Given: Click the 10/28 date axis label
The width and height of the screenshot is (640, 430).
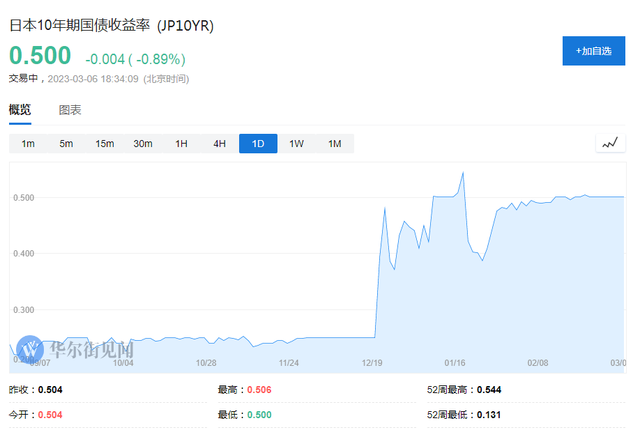Looking at the screenshot, I should 206,363.
